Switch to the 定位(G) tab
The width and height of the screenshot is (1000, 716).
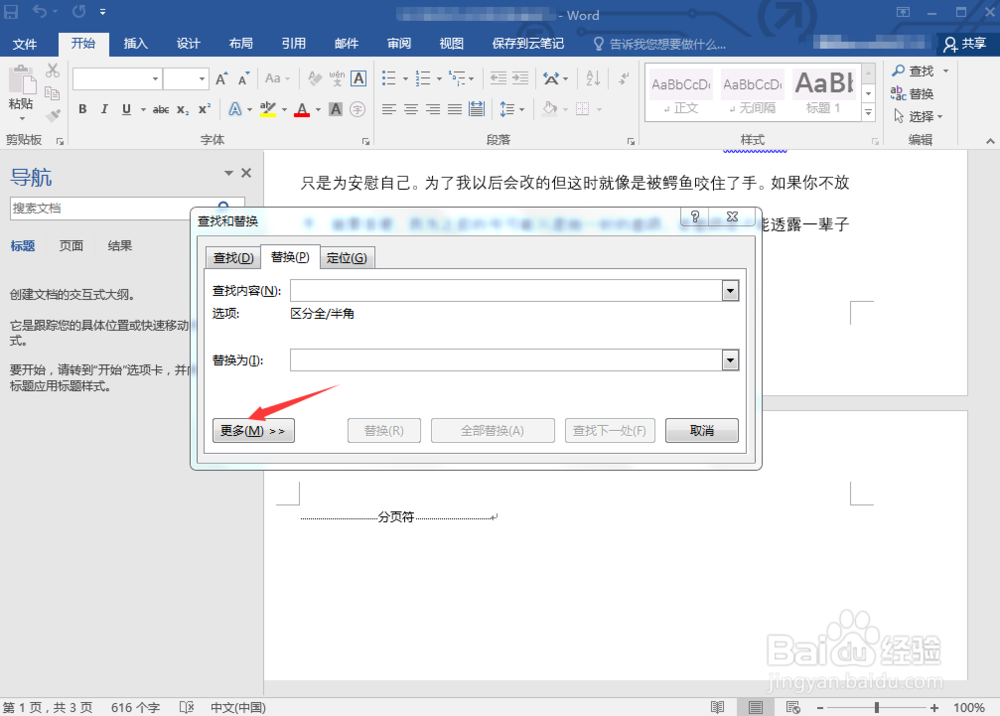[x=348, y=257]
